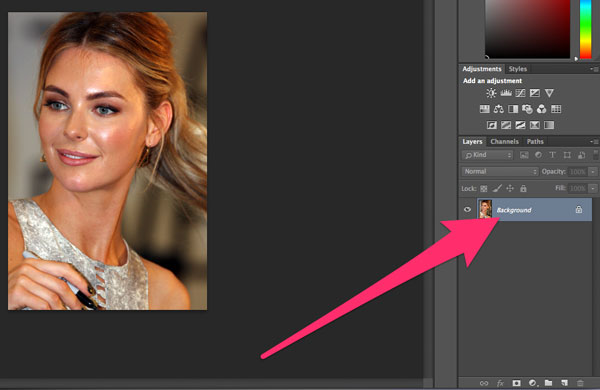Add a Levels adjustment

tap(506, 93)
